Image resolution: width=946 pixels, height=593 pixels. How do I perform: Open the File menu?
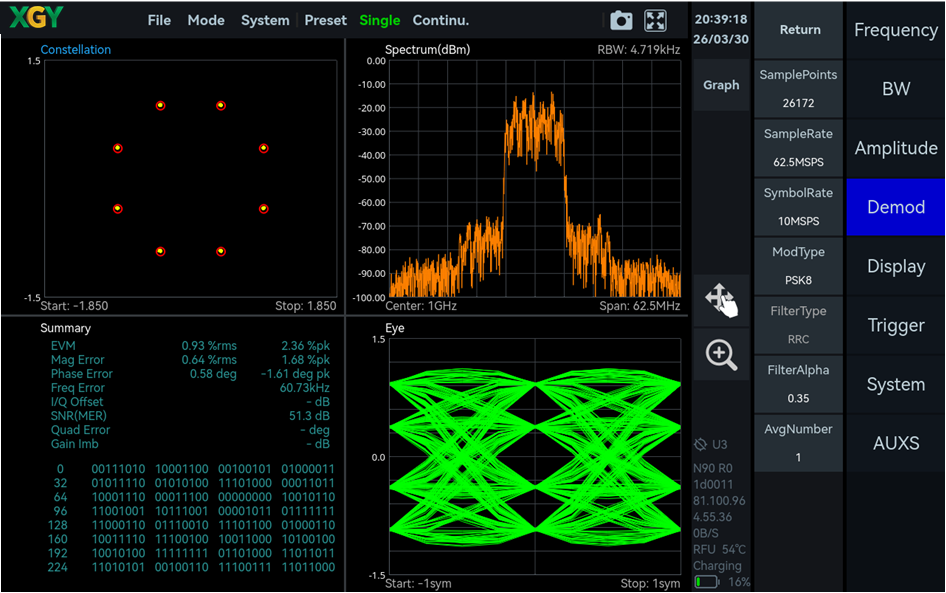click(159, 21)
